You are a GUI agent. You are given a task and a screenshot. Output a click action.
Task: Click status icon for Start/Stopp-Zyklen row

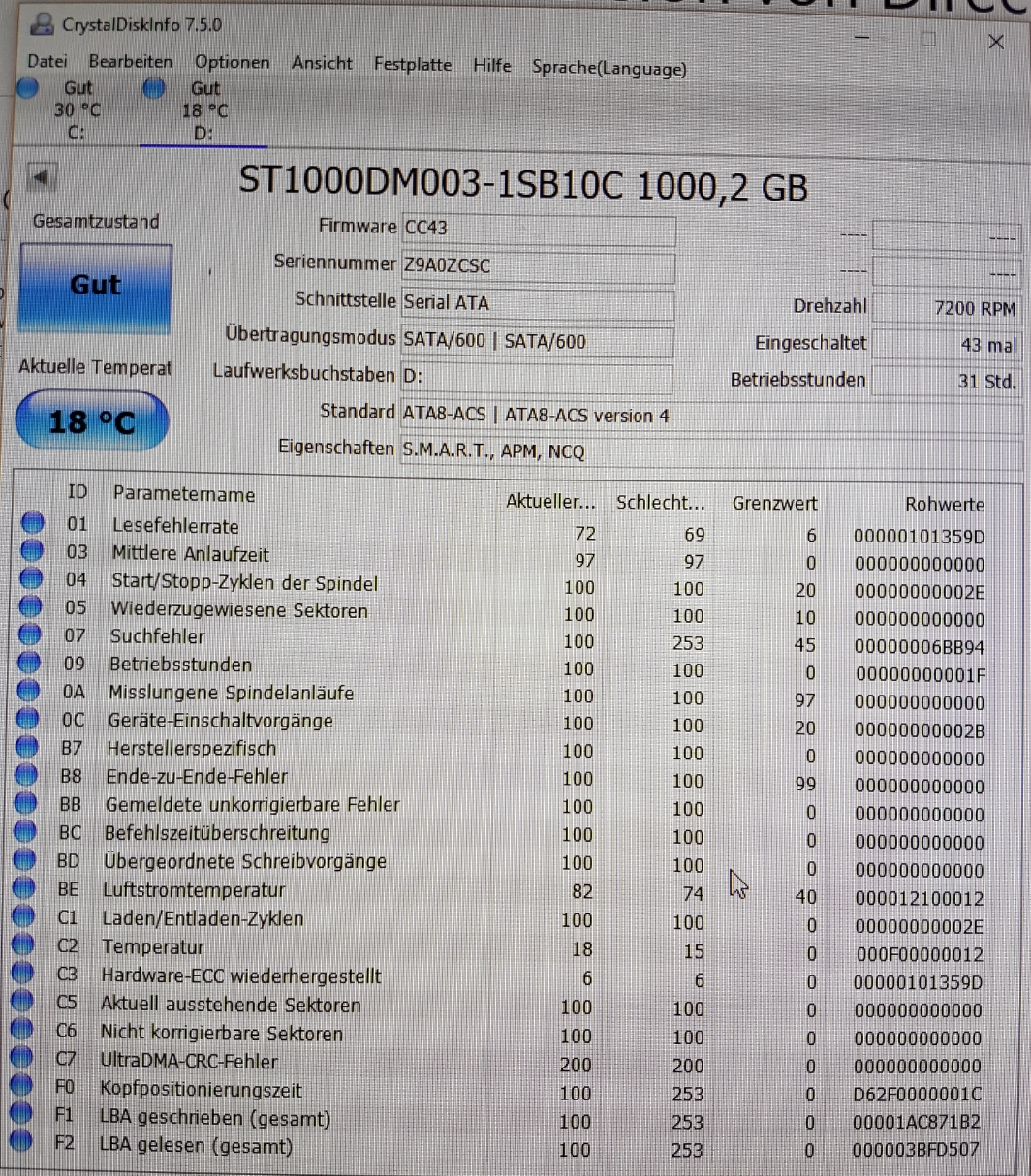pos(32,579)
